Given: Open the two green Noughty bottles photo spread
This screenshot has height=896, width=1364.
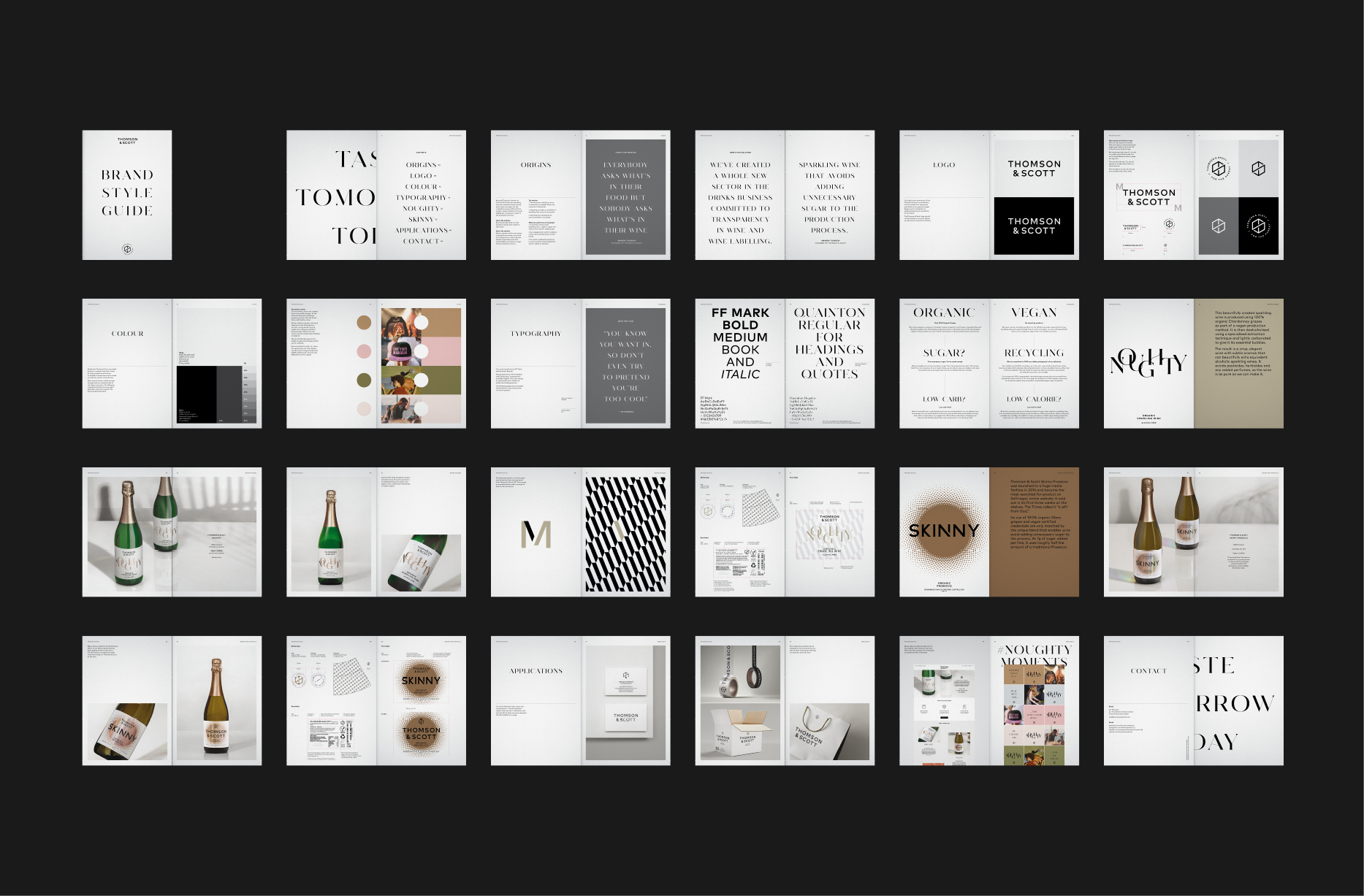Looking at the screenshot, I should pos(172,532).
